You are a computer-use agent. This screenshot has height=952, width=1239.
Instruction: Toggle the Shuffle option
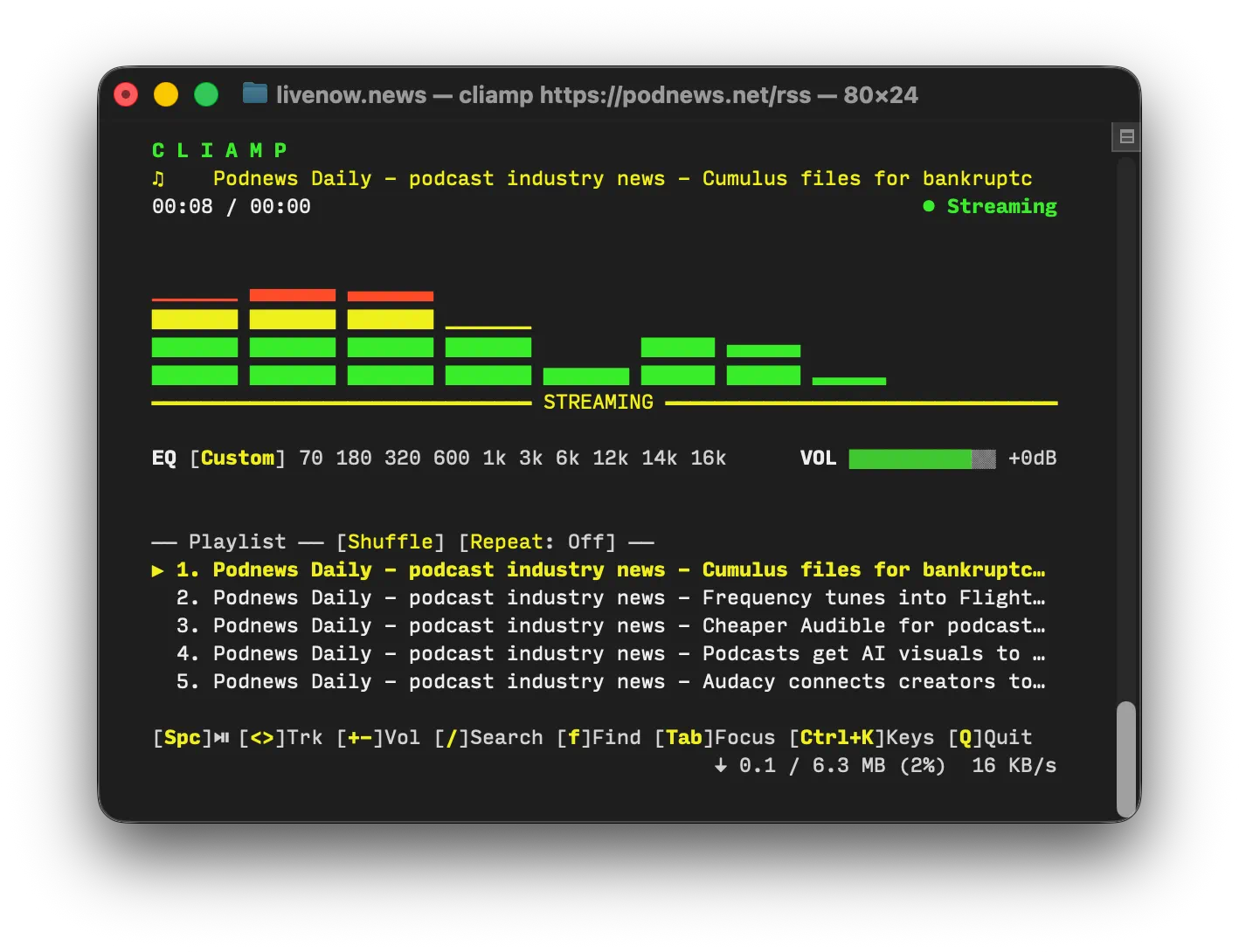pos(391,542)
